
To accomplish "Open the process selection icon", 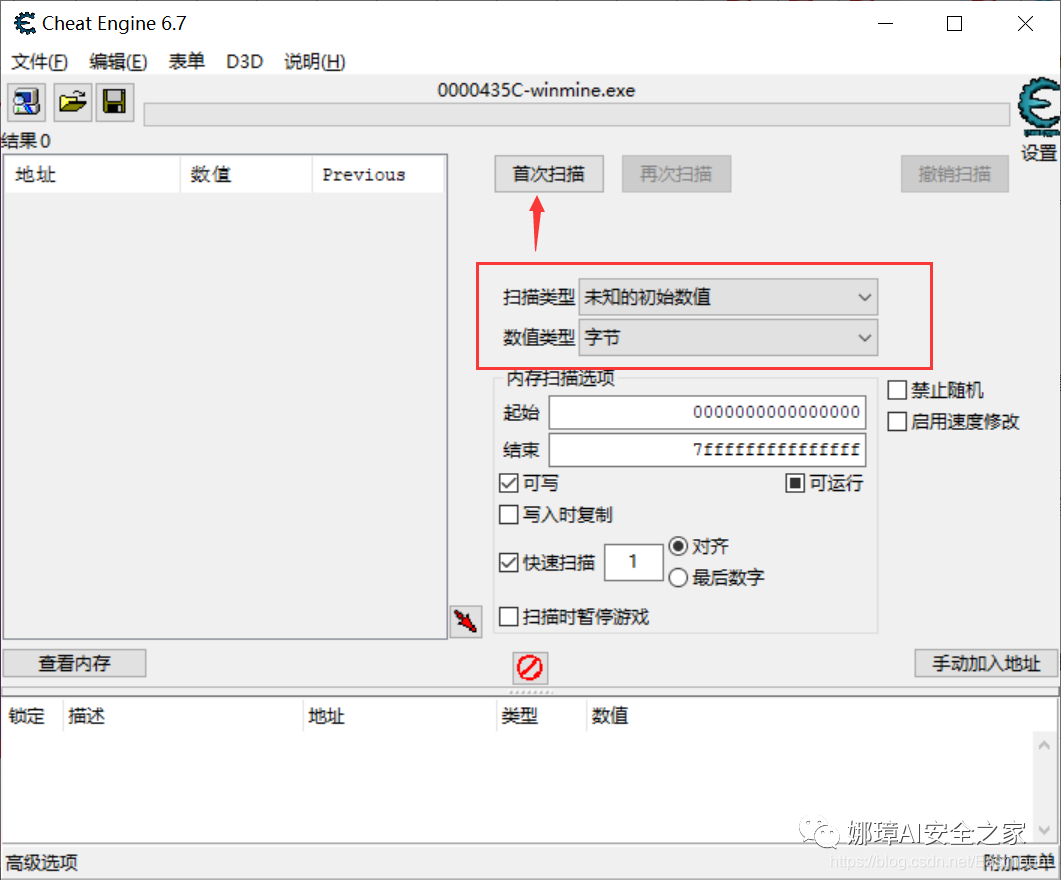I will tap(26, 102).
